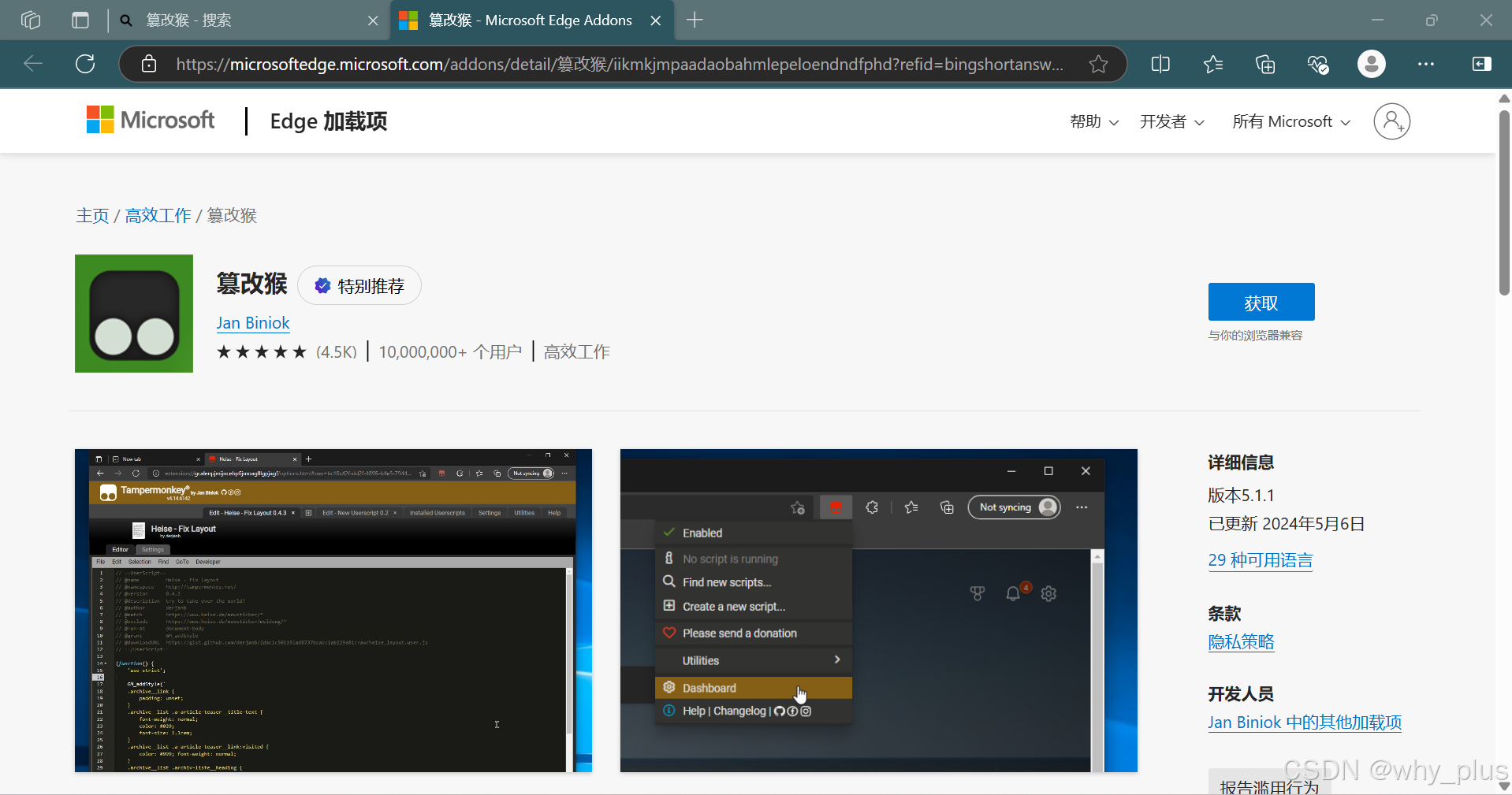1512x795 pixels.
Task: View Jan Biniok 中的其他加载项
Action: point(1305,723)
